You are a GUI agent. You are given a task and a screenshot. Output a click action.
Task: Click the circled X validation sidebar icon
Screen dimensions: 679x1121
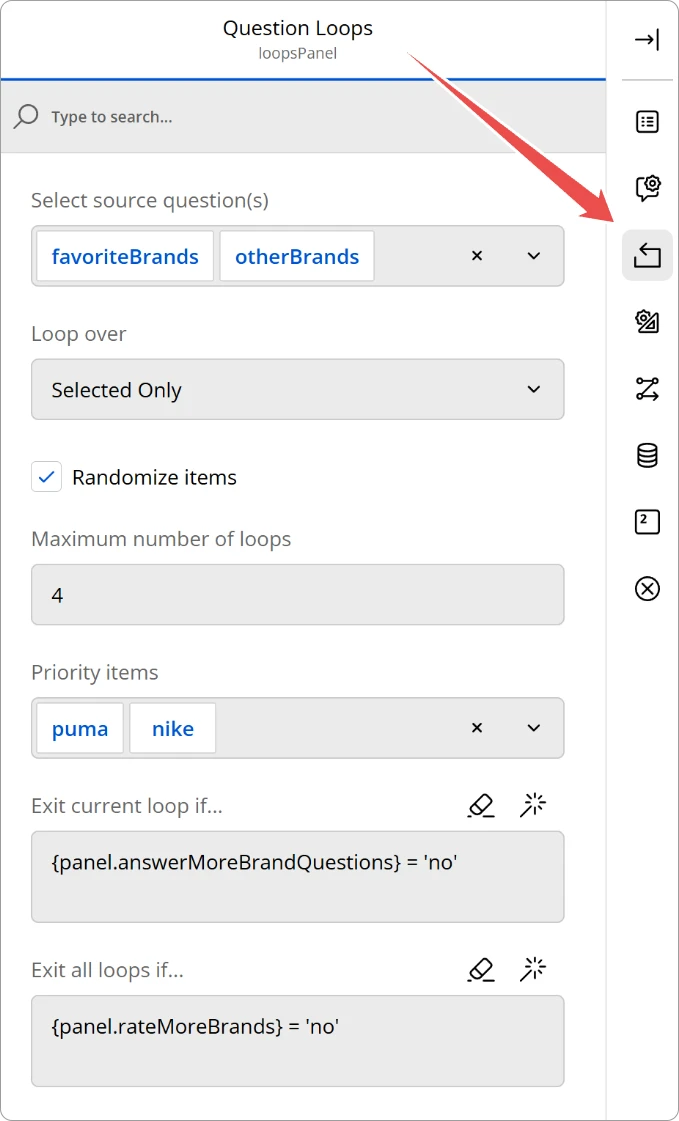(647, 588)
